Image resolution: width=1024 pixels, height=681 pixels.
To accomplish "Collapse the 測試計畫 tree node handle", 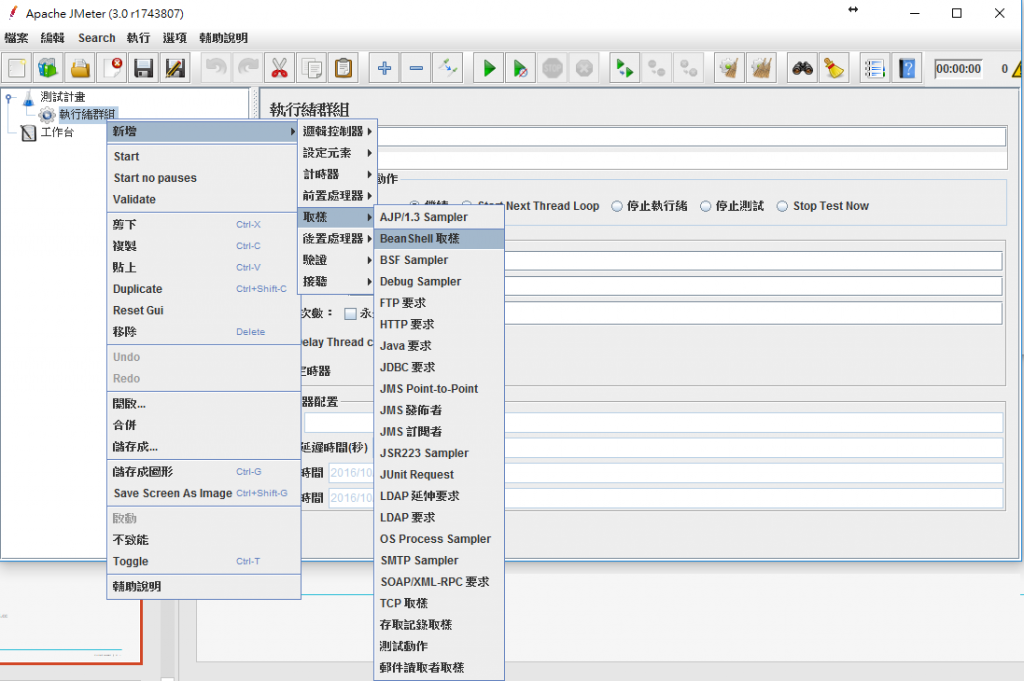I will pyautogui.click(x=9, y=98).
